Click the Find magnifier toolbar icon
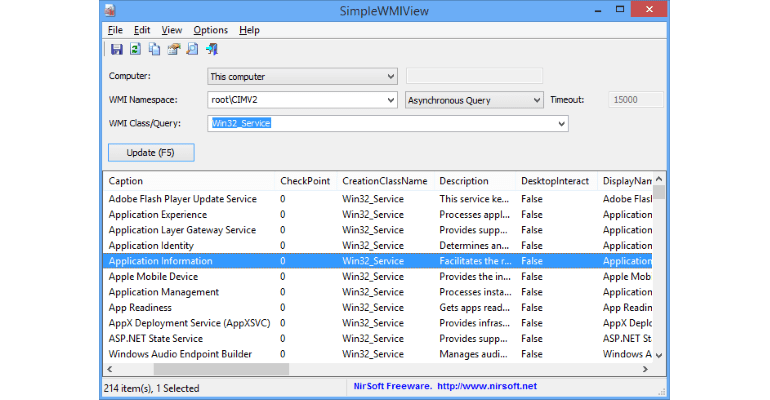This screenshot has width=770, height=400. point(191,49)
